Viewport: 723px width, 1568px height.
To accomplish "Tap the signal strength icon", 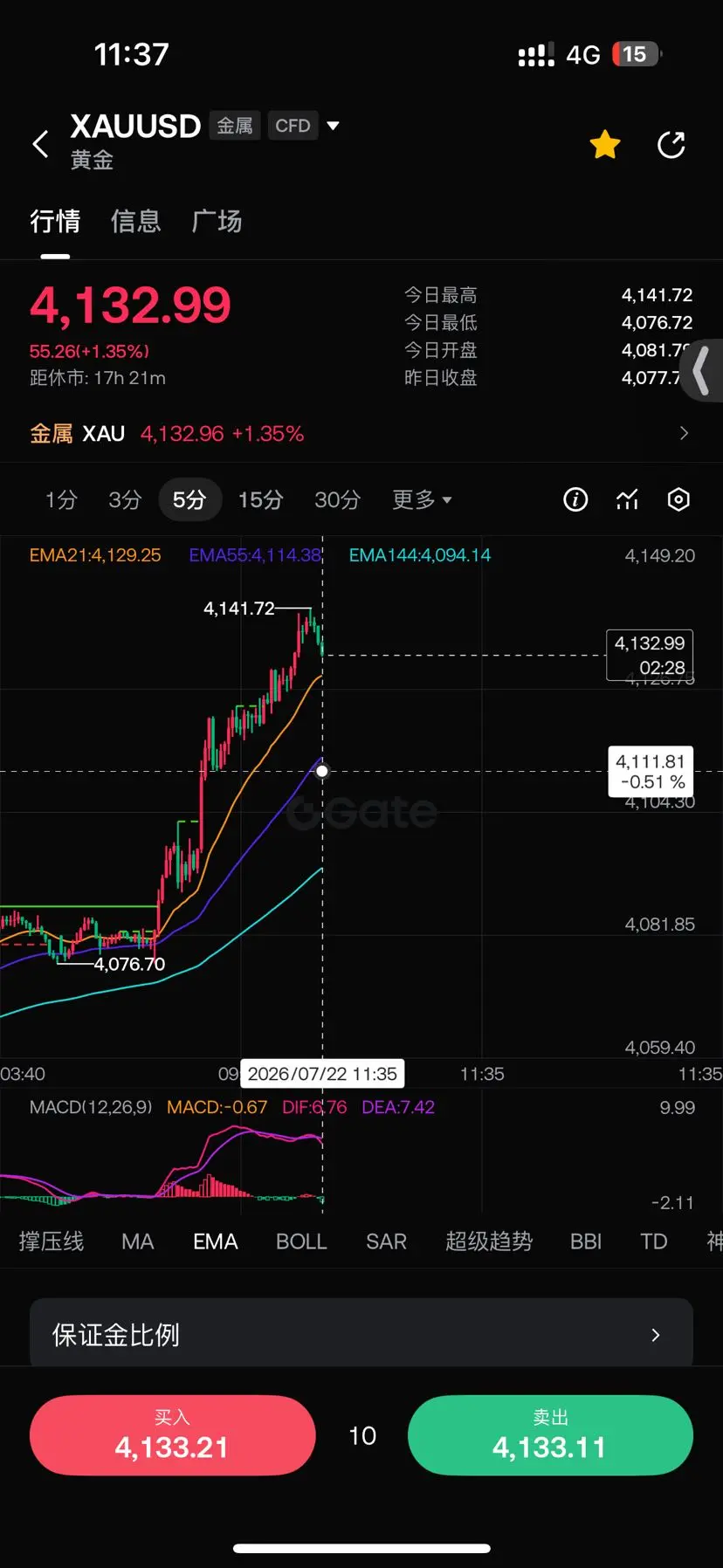I will (536, 56).
